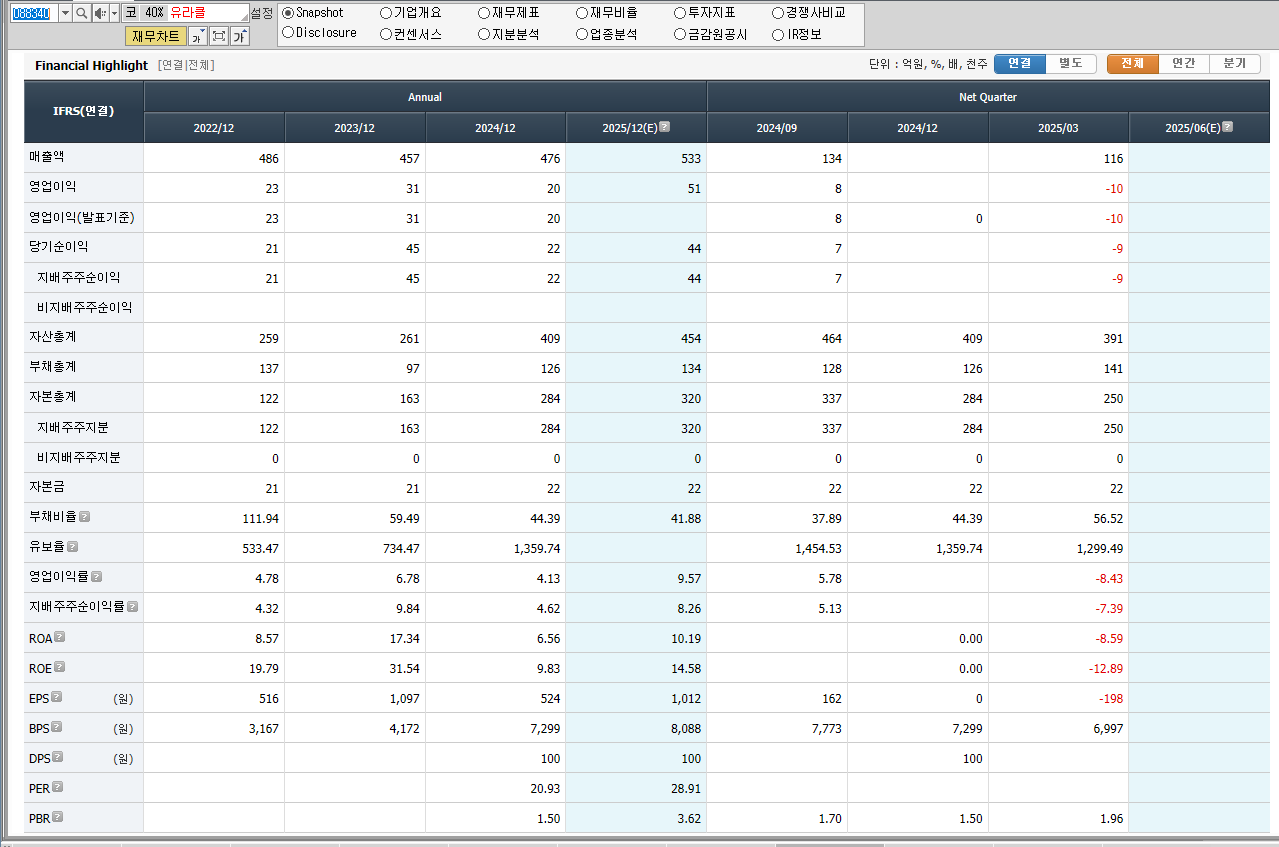Click the 영업이익(발표기준) row label
This screenshot has width=1279, height=847.
(82, 217)
